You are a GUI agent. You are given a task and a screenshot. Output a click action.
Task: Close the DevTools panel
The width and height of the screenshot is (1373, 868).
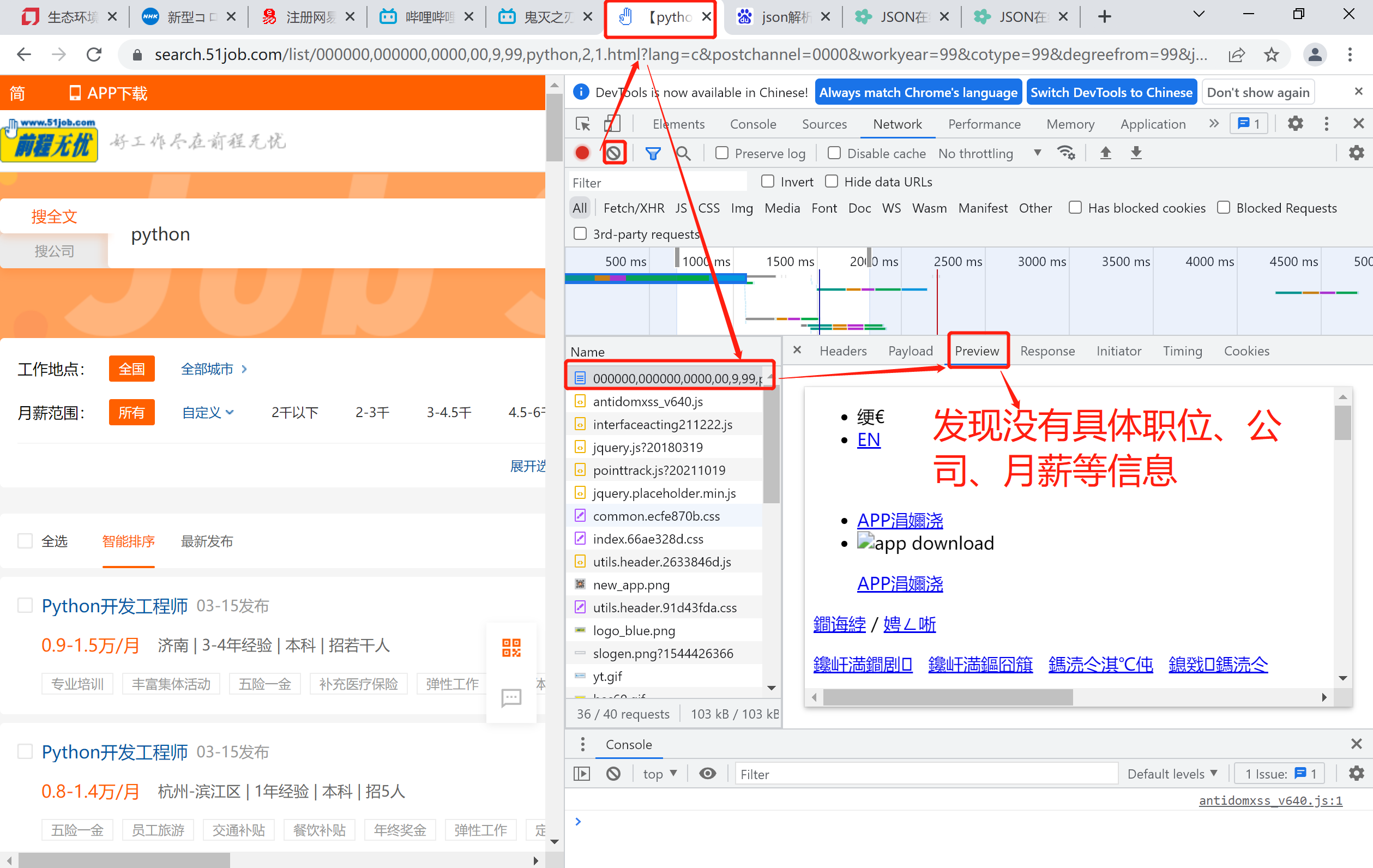pos(1358,123)
